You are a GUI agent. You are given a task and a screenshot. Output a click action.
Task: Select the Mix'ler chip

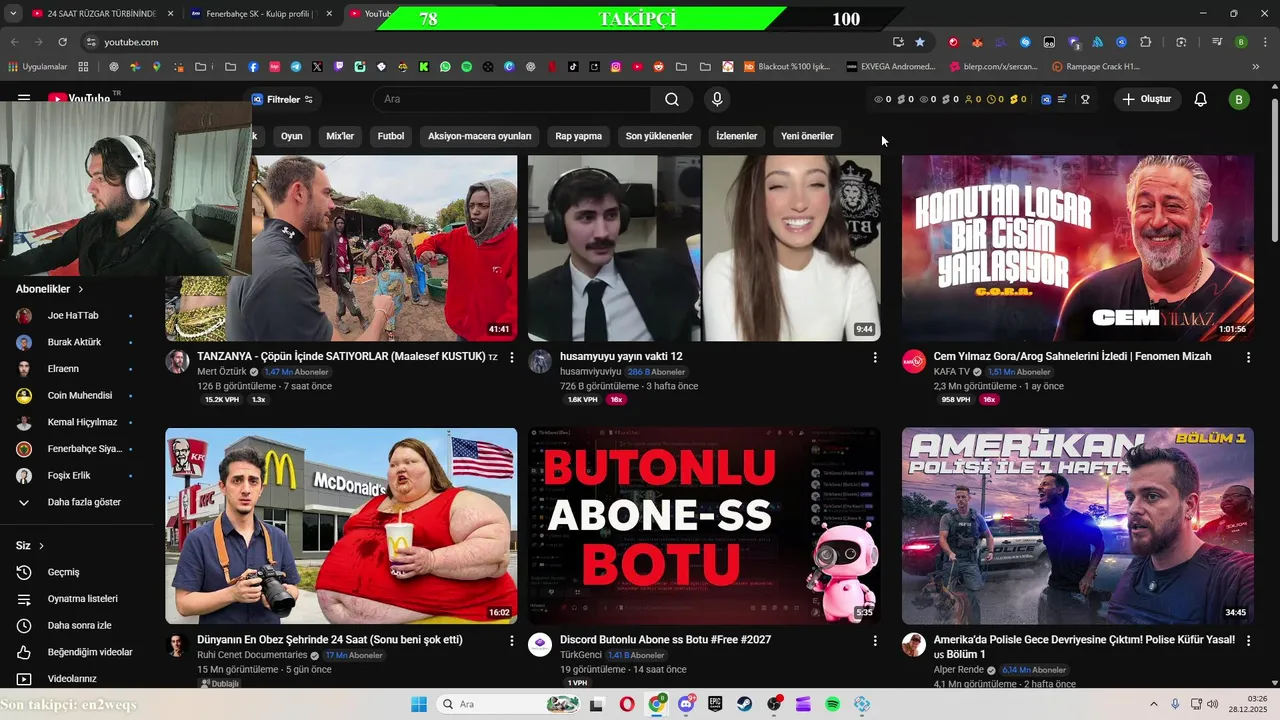coord(340,136)
